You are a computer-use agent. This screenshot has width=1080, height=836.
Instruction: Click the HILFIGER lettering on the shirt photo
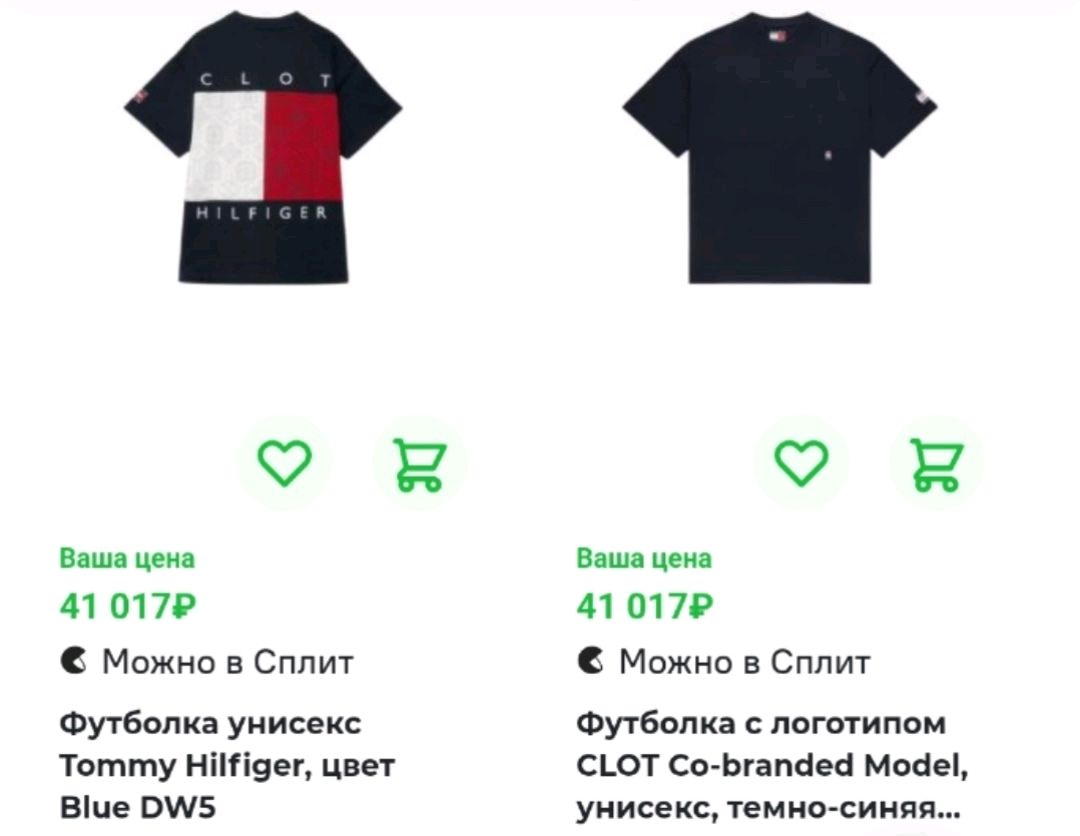261,213
